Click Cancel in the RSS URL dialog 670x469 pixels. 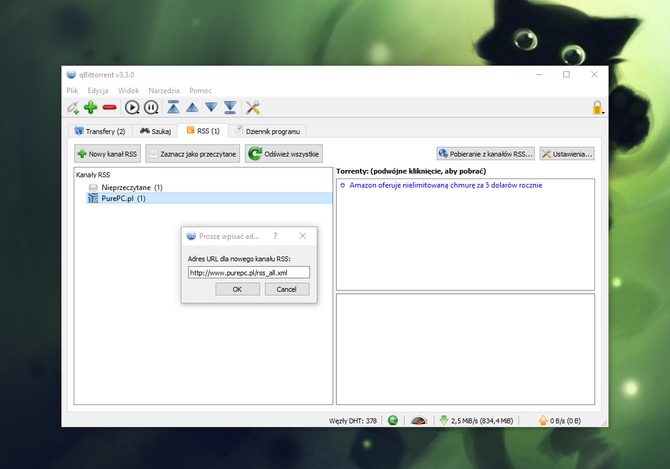click(287, 289)
